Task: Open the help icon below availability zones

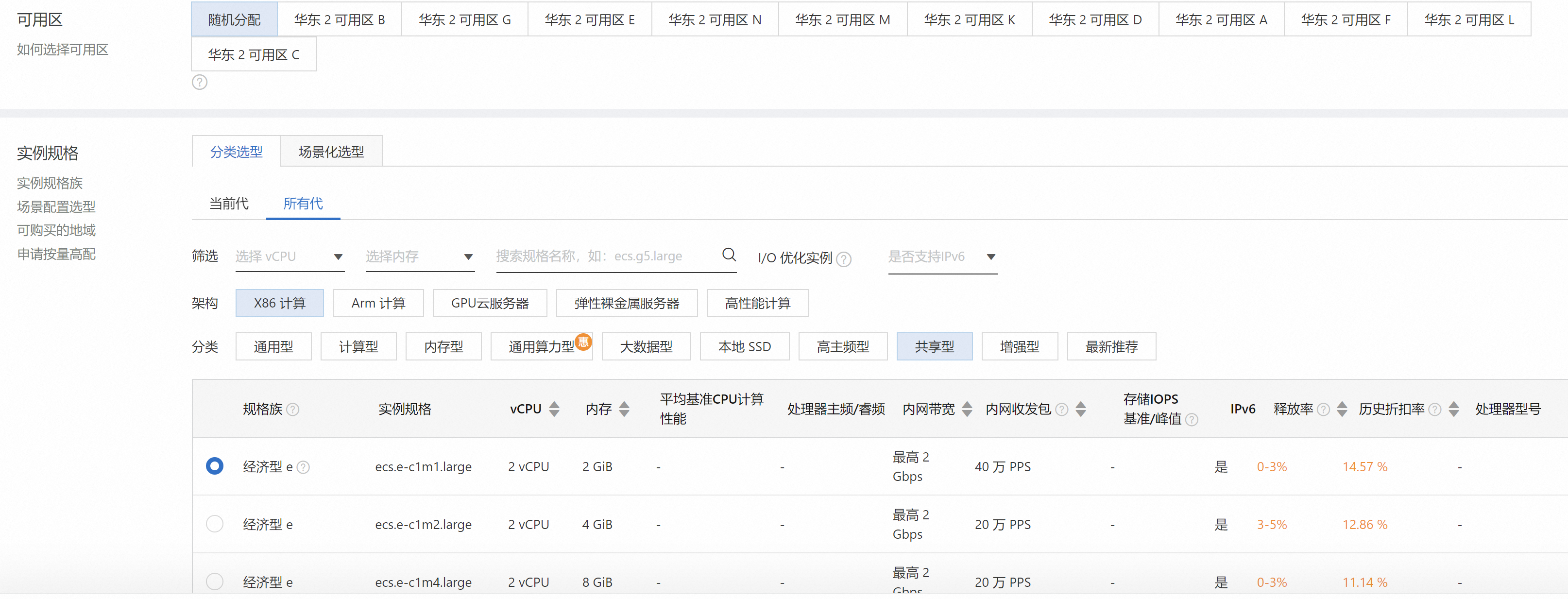Action: pyautogui.click(x=200, y=82)
